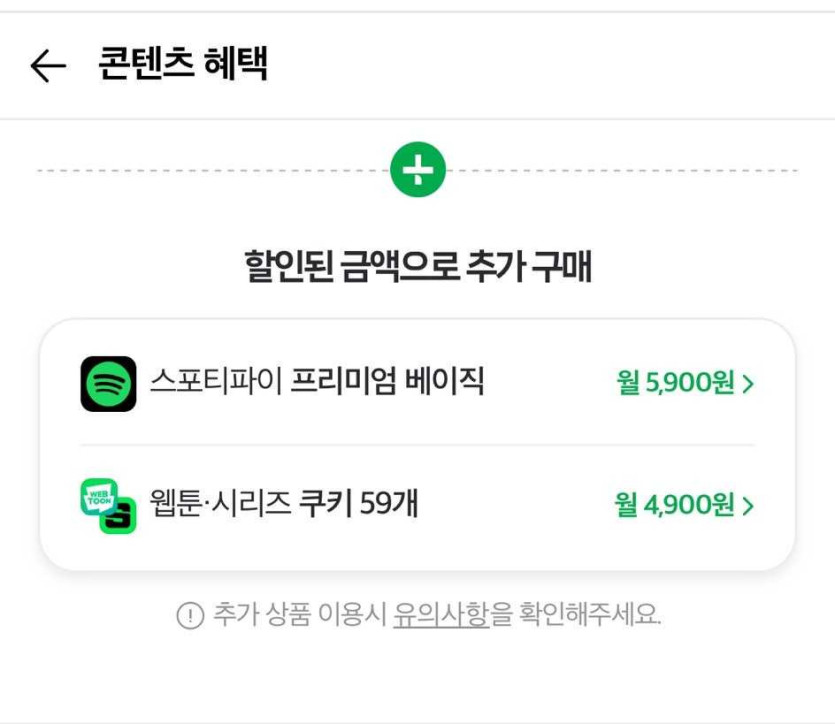Screen dimensions: 835x724
Task: Click the 할인된 금액으로 추가 구매 heading
Action: (x=417, y=267)
